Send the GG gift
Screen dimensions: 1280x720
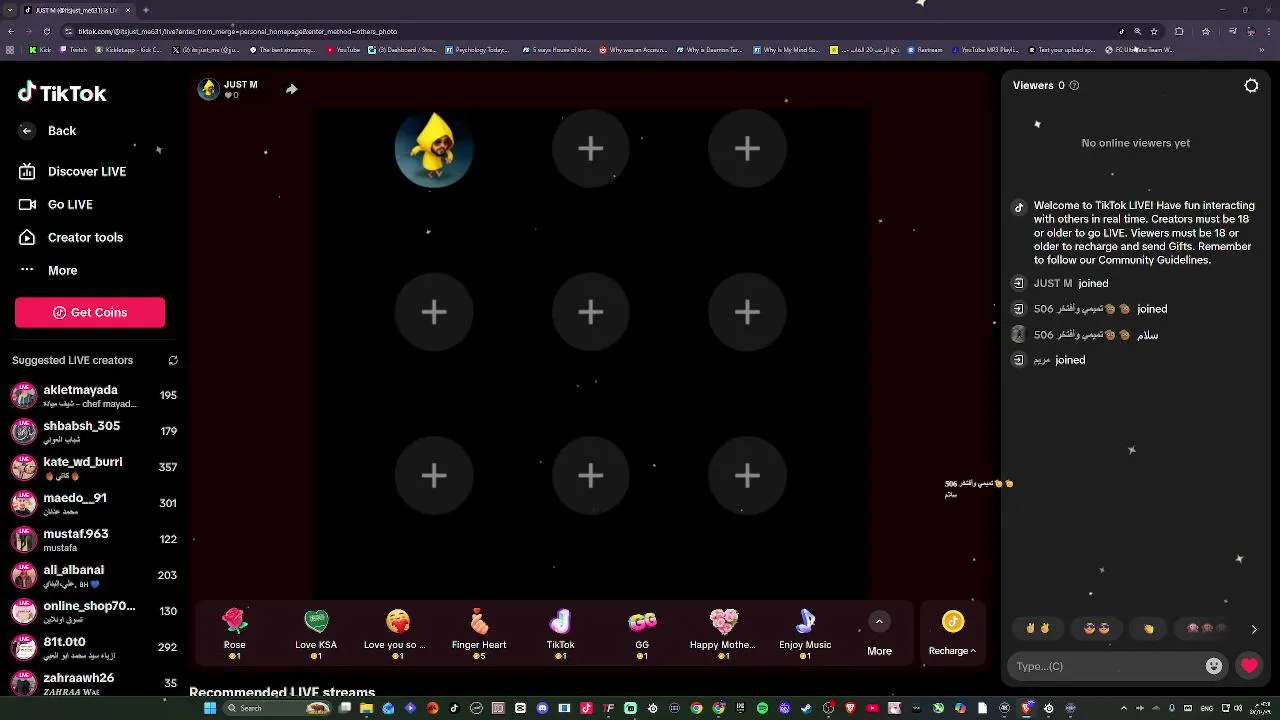[x=642, y=633]
